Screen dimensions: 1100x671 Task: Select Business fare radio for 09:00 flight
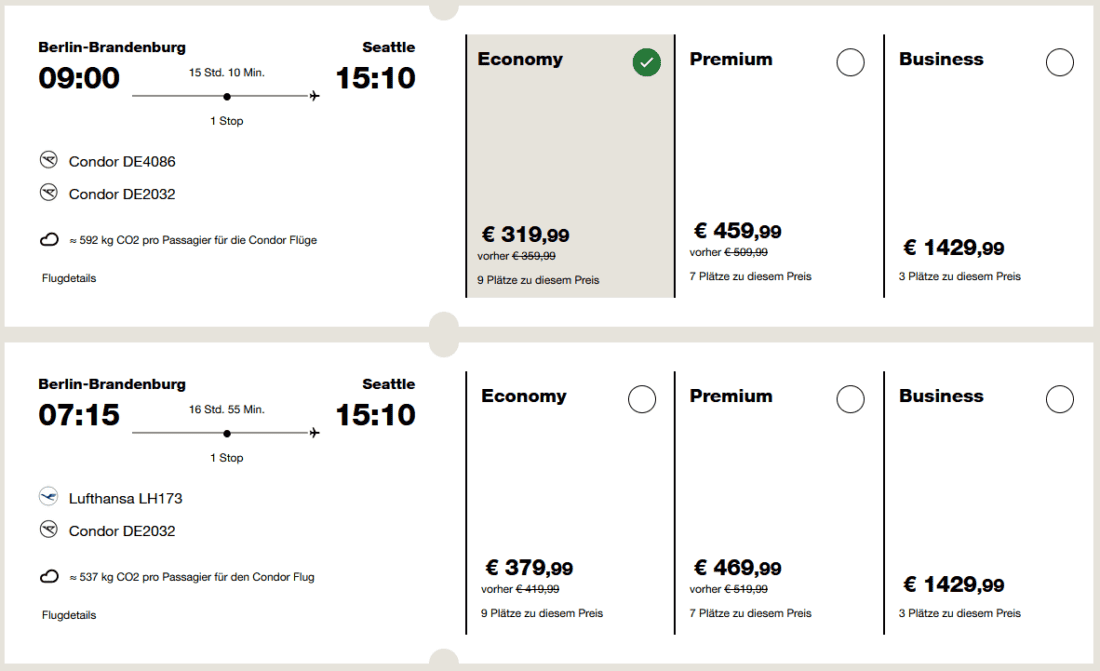click(1059, 63)
